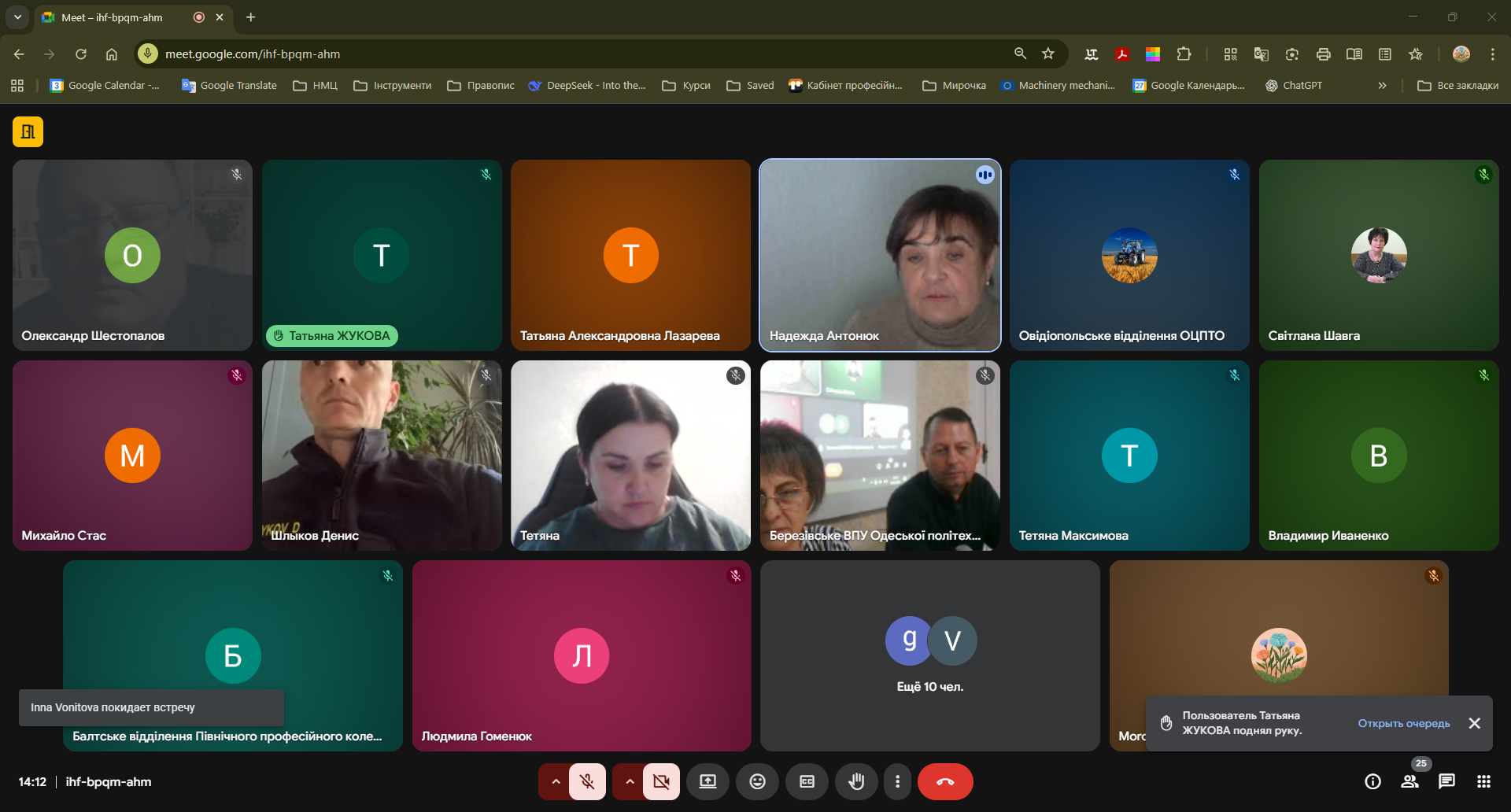This screenshot has width=1511, height=812.
Task: Expand video settings arrow beside camera
Action: tap(630, 781)
